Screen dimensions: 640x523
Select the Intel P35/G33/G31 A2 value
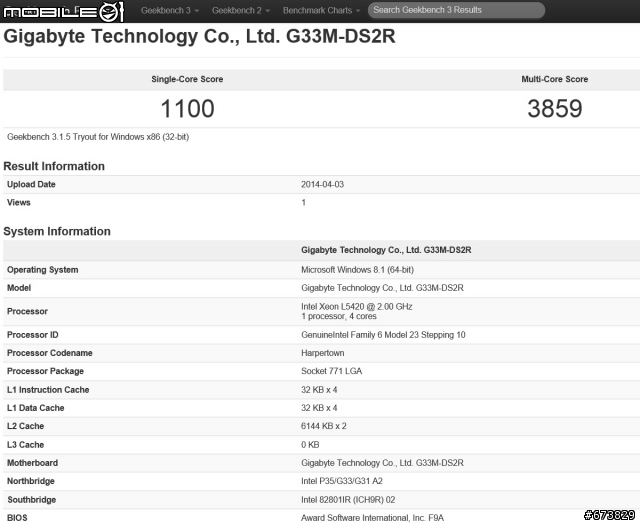coord(342,481)
